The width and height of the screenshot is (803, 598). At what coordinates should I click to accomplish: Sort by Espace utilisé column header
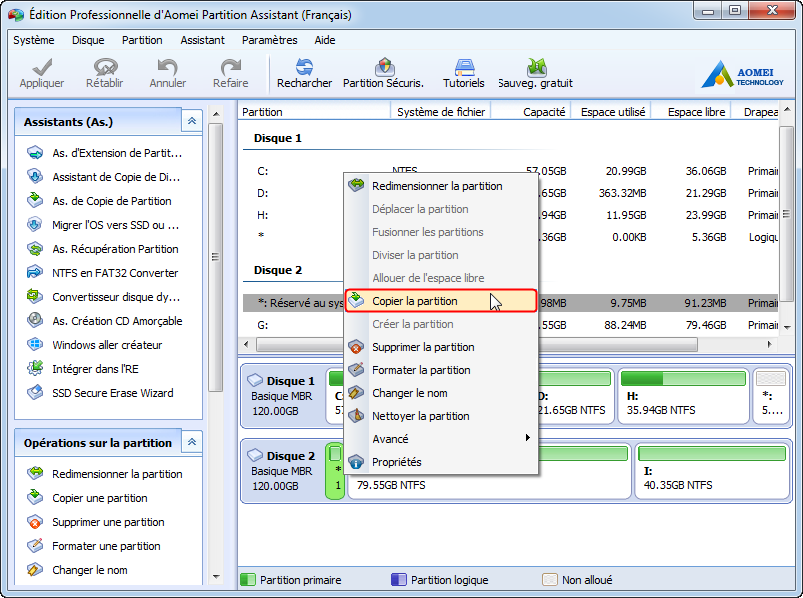[610, 112]
